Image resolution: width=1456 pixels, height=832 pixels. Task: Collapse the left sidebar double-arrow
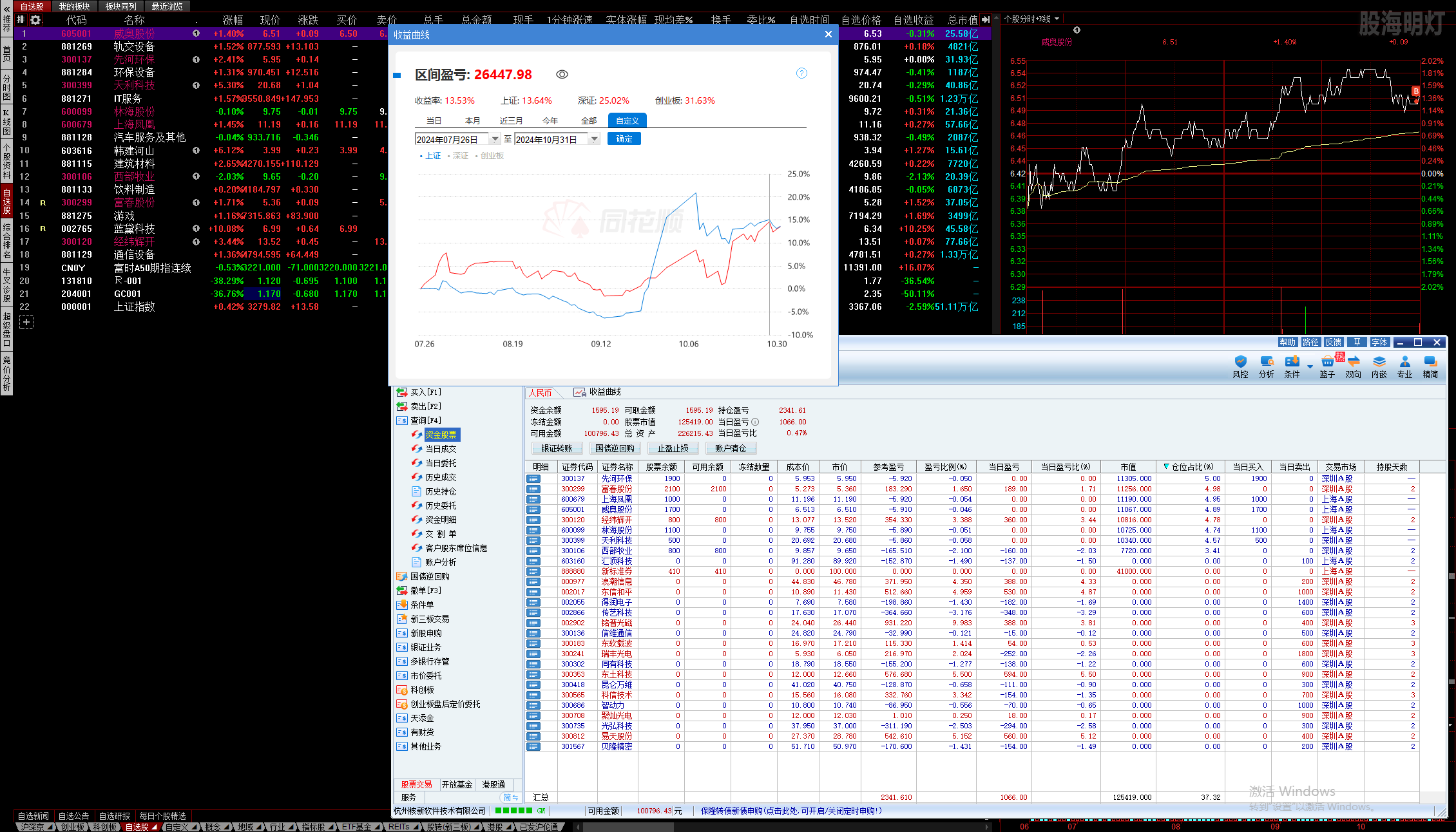coord(6,9)
